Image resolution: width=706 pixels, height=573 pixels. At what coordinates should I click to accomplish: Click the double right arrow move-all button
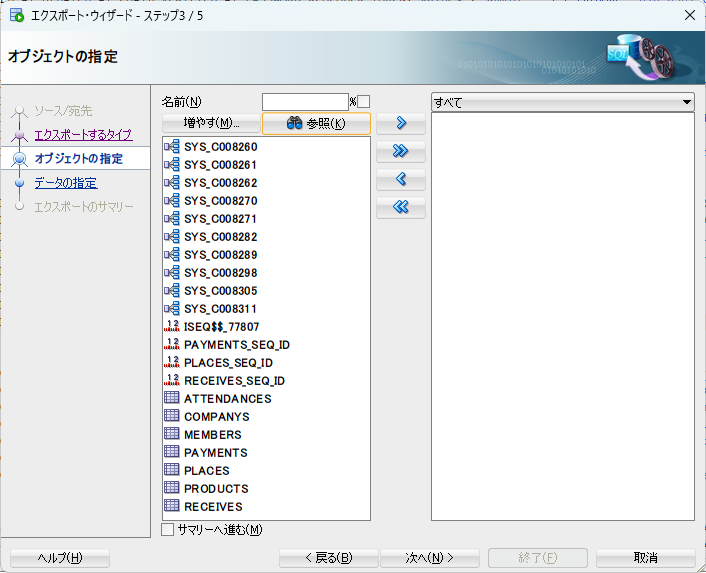[x=401, y=152]
